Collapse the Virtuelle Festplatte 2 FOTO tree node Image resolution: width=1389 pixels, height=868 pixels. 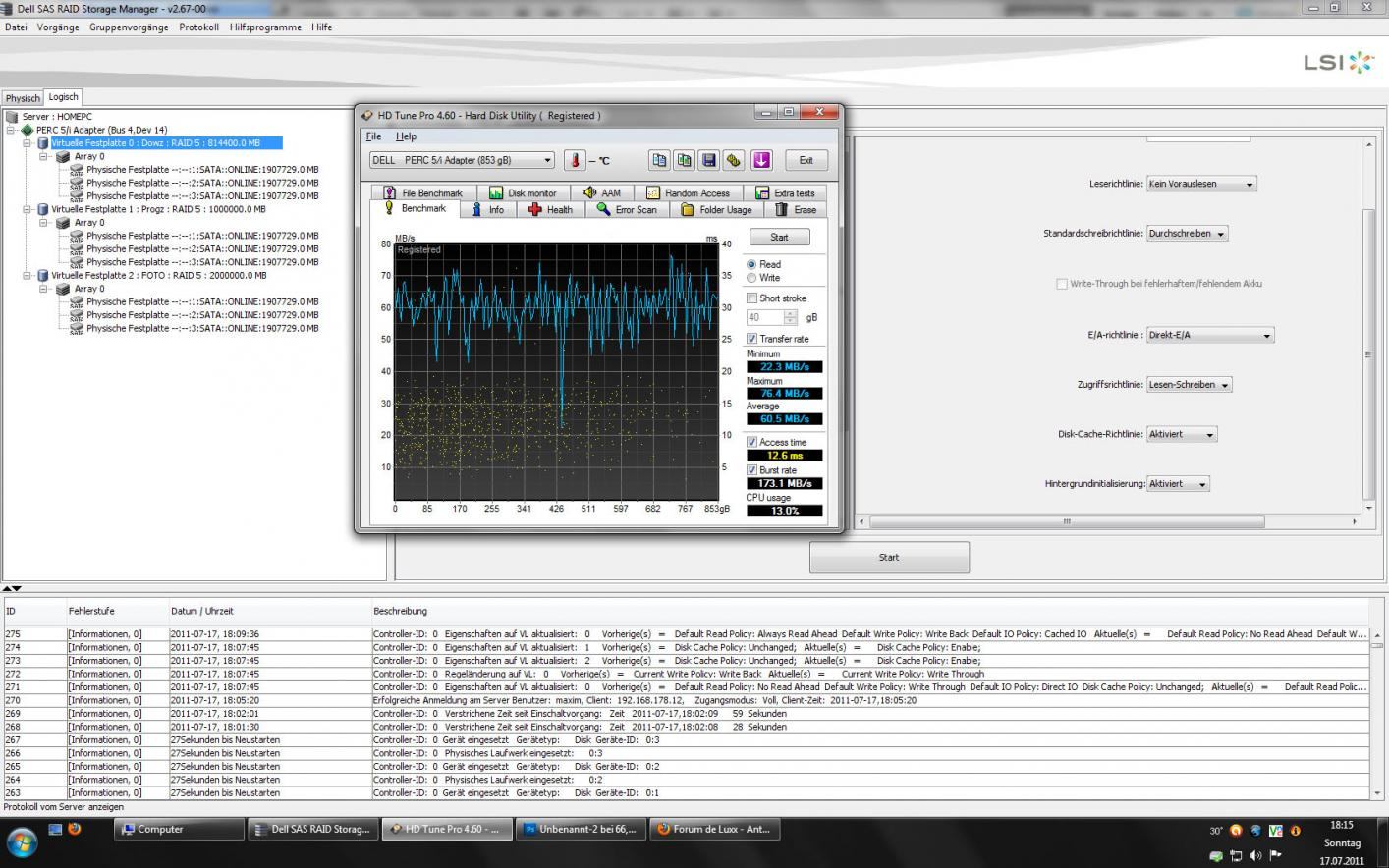pos(28,276)
